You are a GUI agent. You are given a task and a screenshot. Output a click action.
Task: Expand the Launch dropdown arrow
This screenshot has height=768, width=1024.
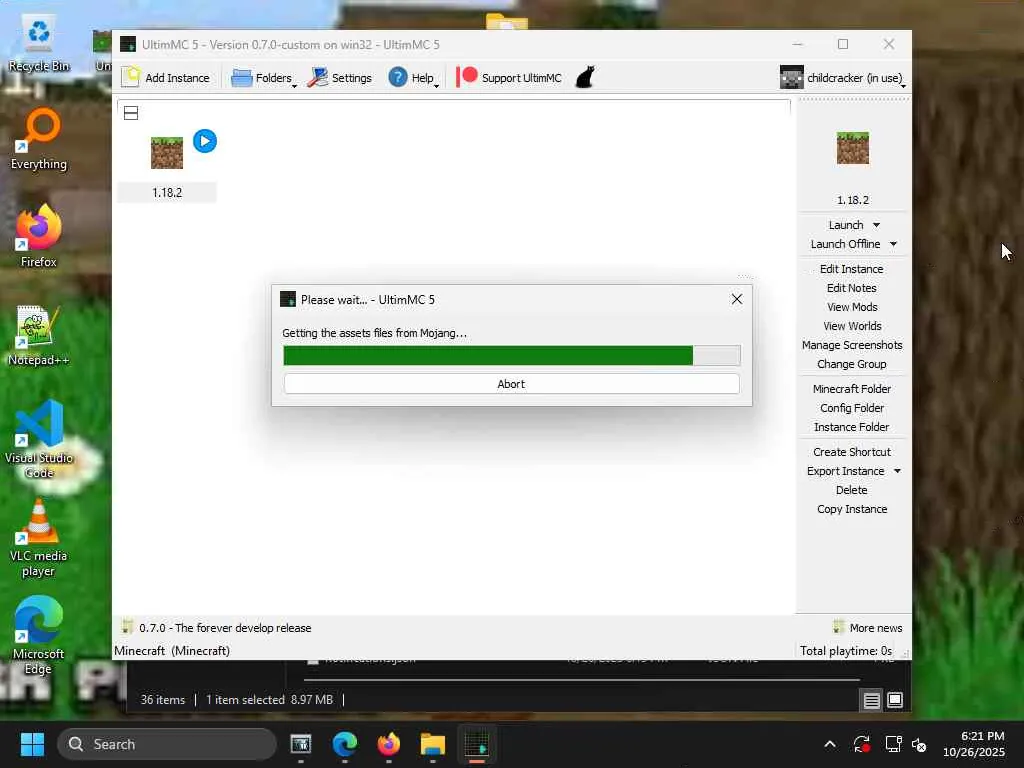tap(876, 225)
